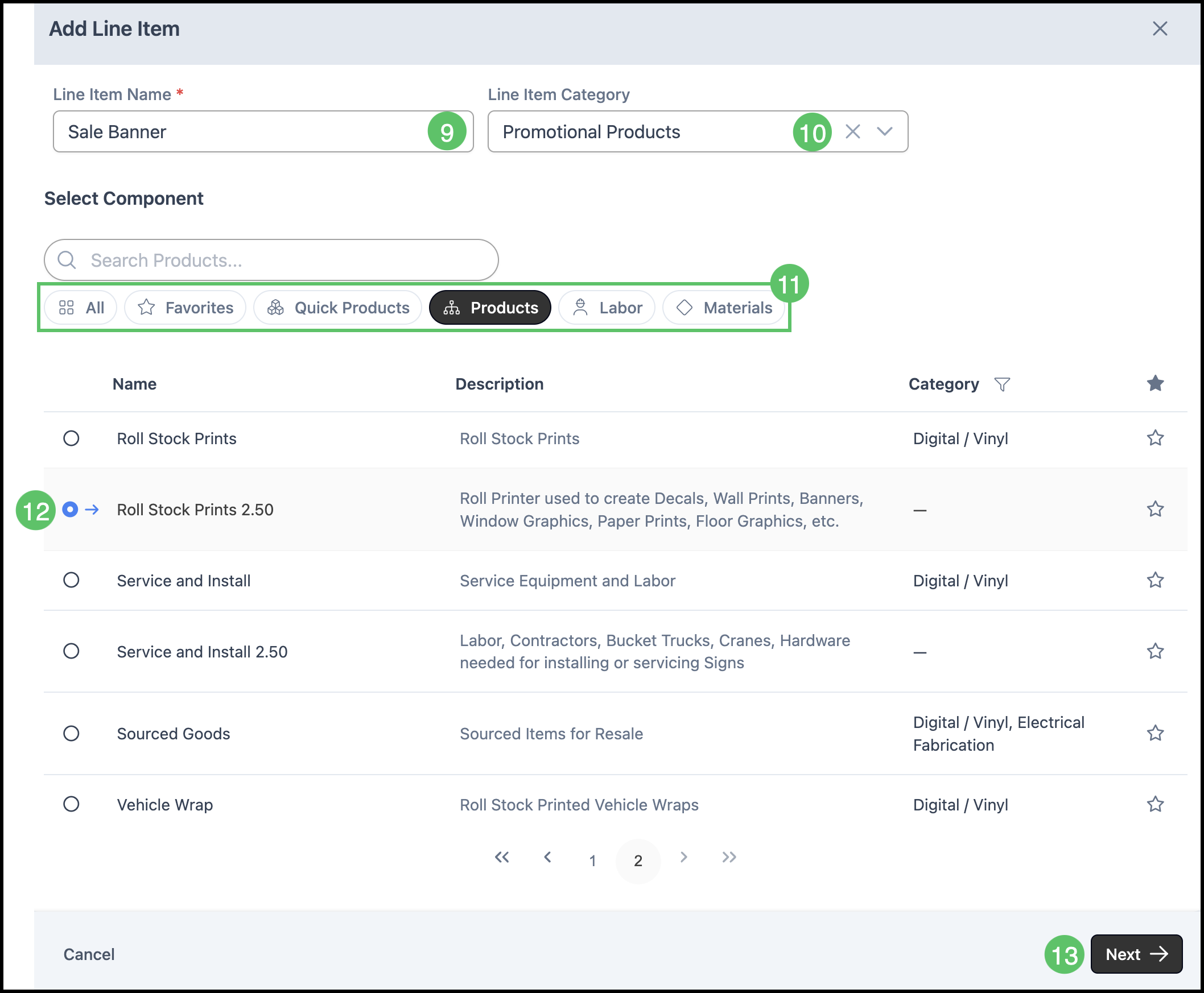1204x993 pixels.
Task: Click the filled star column header
Action: click(1155, 383)
